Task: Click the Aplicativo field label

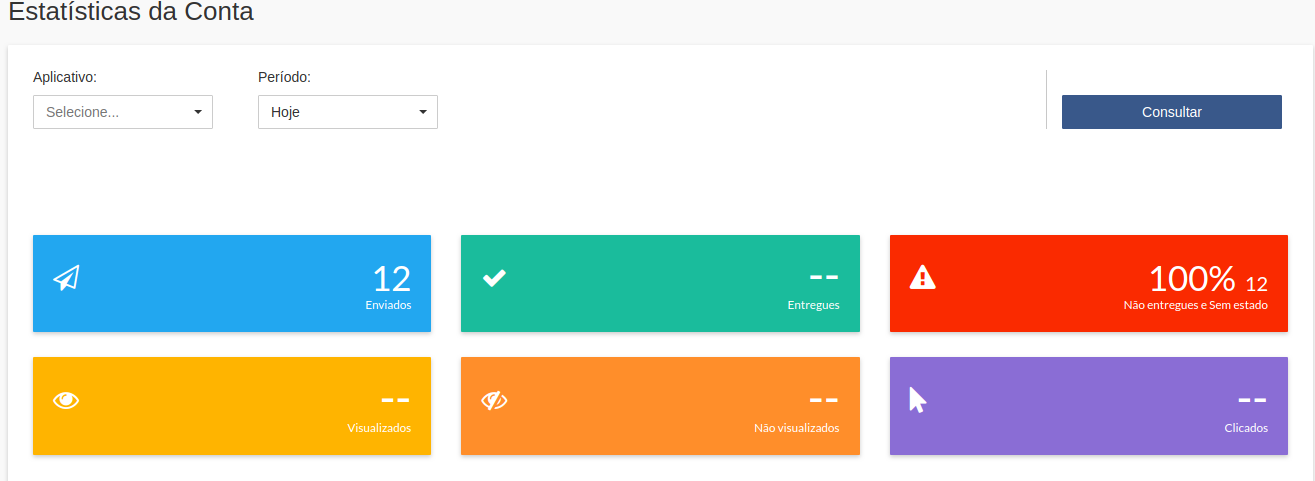Action: click(x=65, y=77)
